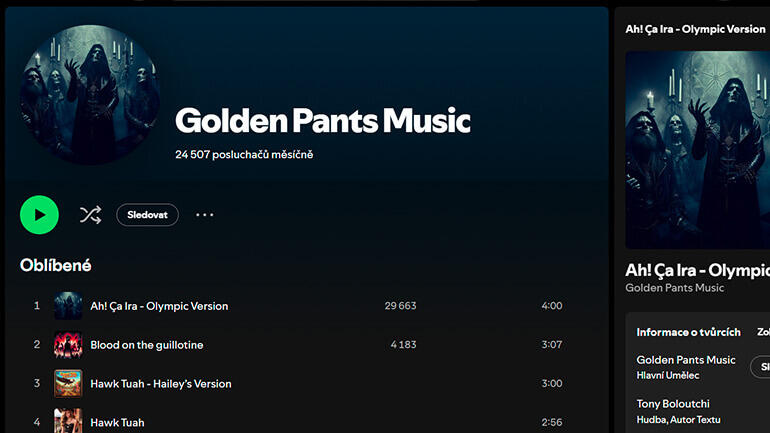Click the Golden Pants Music artist heading
The image size is (770, 433).
pos(322,121)
